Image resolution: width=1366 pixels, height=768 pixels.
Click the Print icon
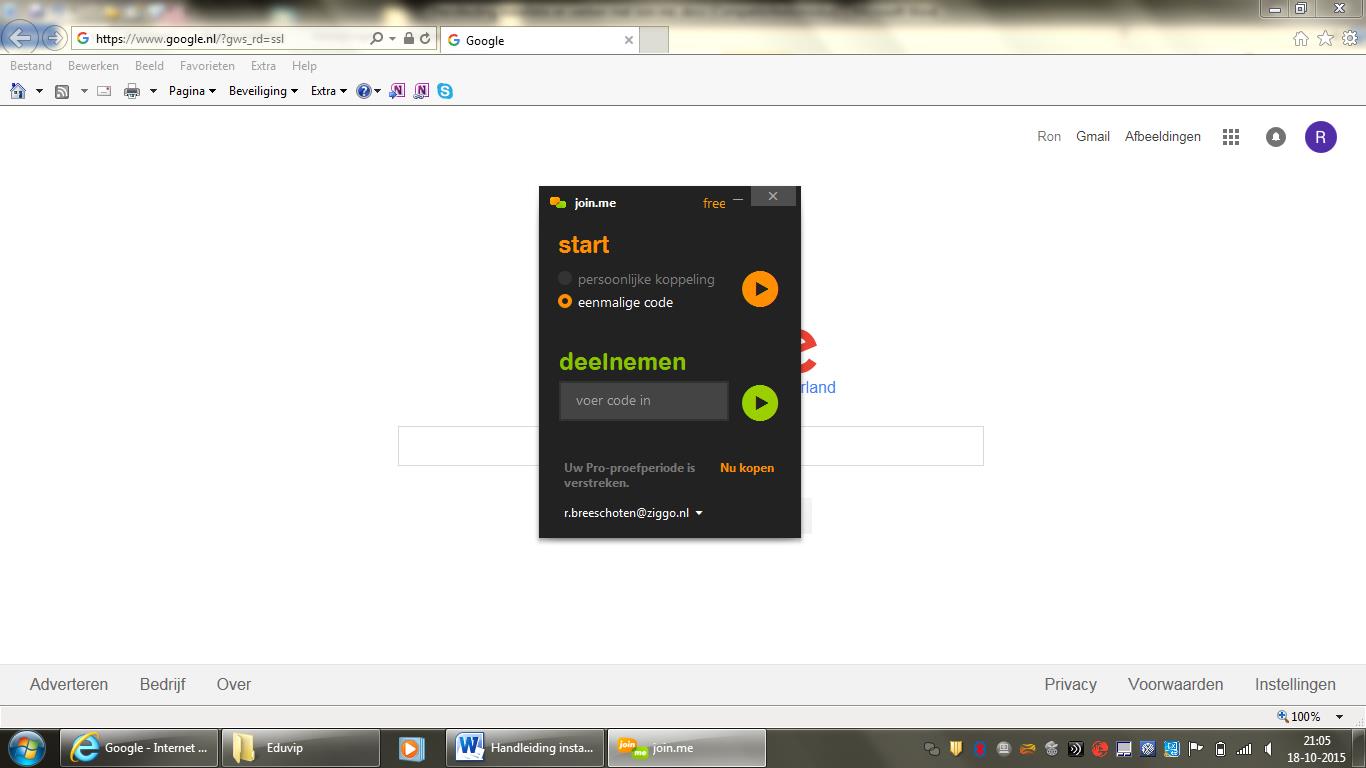(x=132, y=91)
